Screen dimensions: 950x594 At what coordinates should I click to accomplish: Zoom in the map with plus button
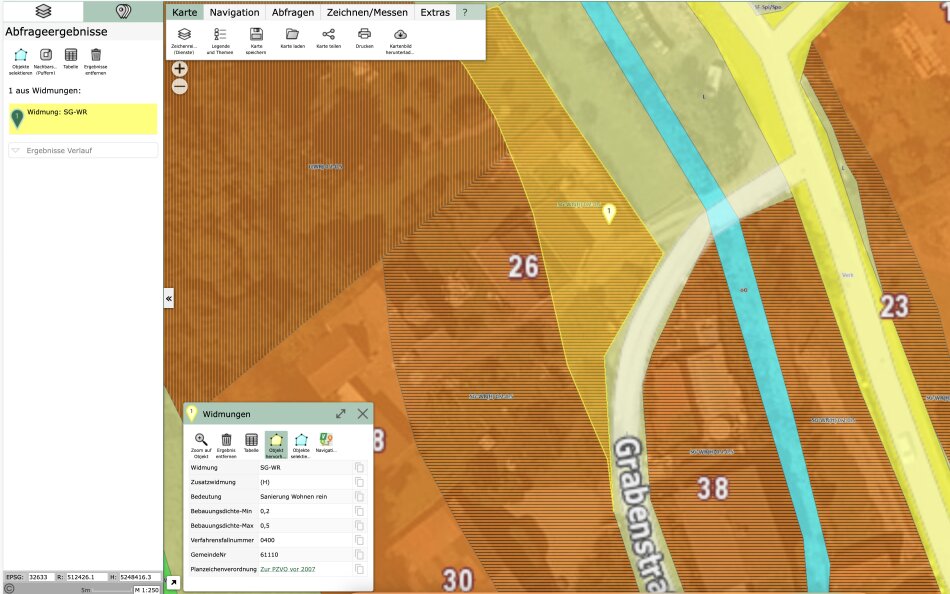[179, 69]
